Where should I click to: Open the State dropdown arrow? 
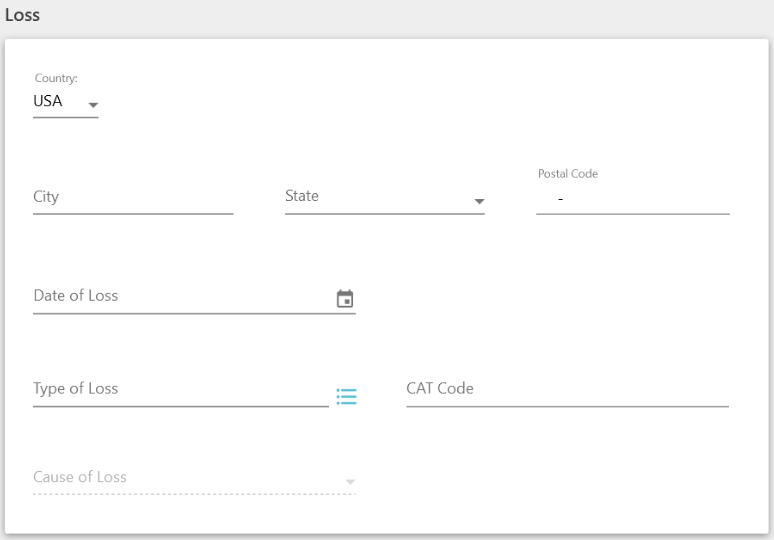[479, 202]
